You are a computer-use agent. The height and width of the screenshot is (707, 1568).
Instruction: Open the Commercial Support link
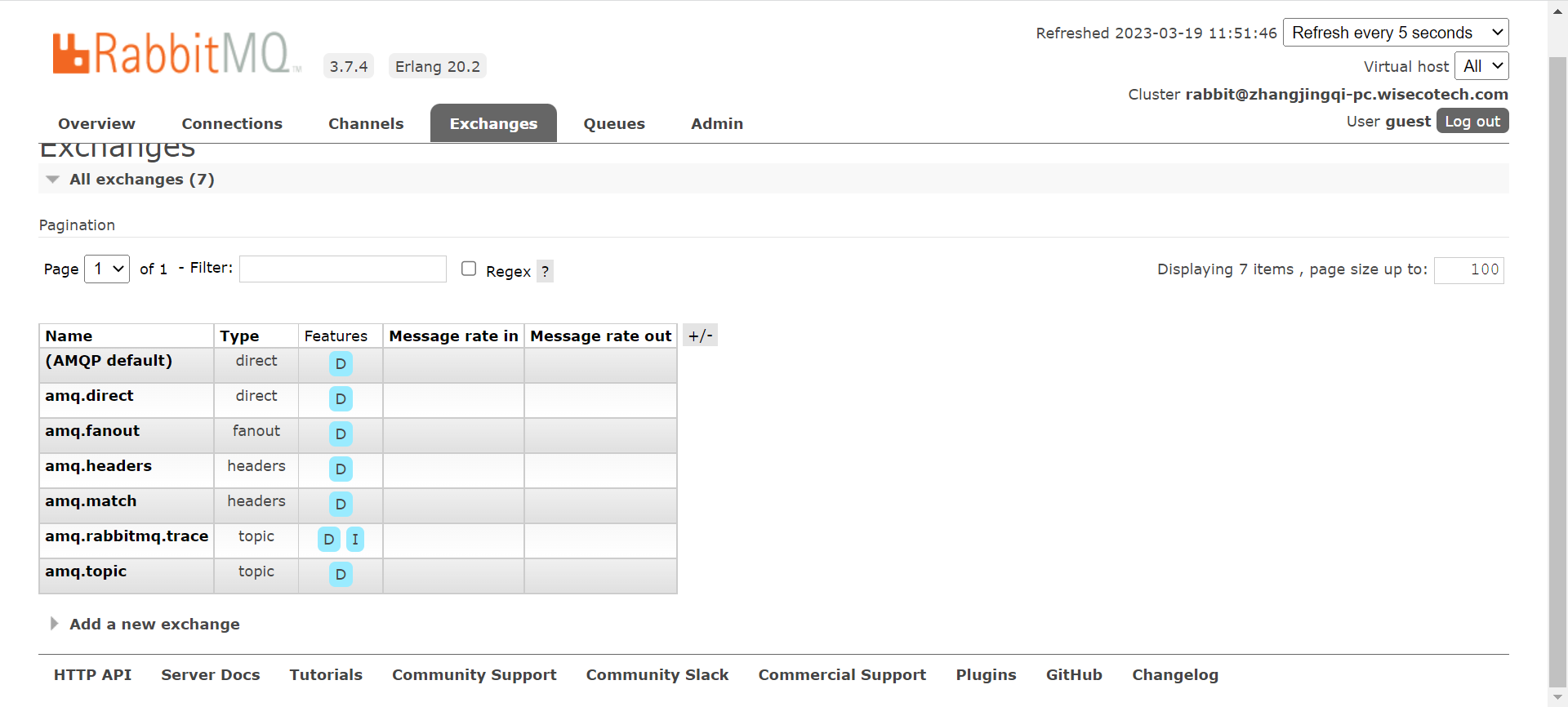click(x=842, y=674)
